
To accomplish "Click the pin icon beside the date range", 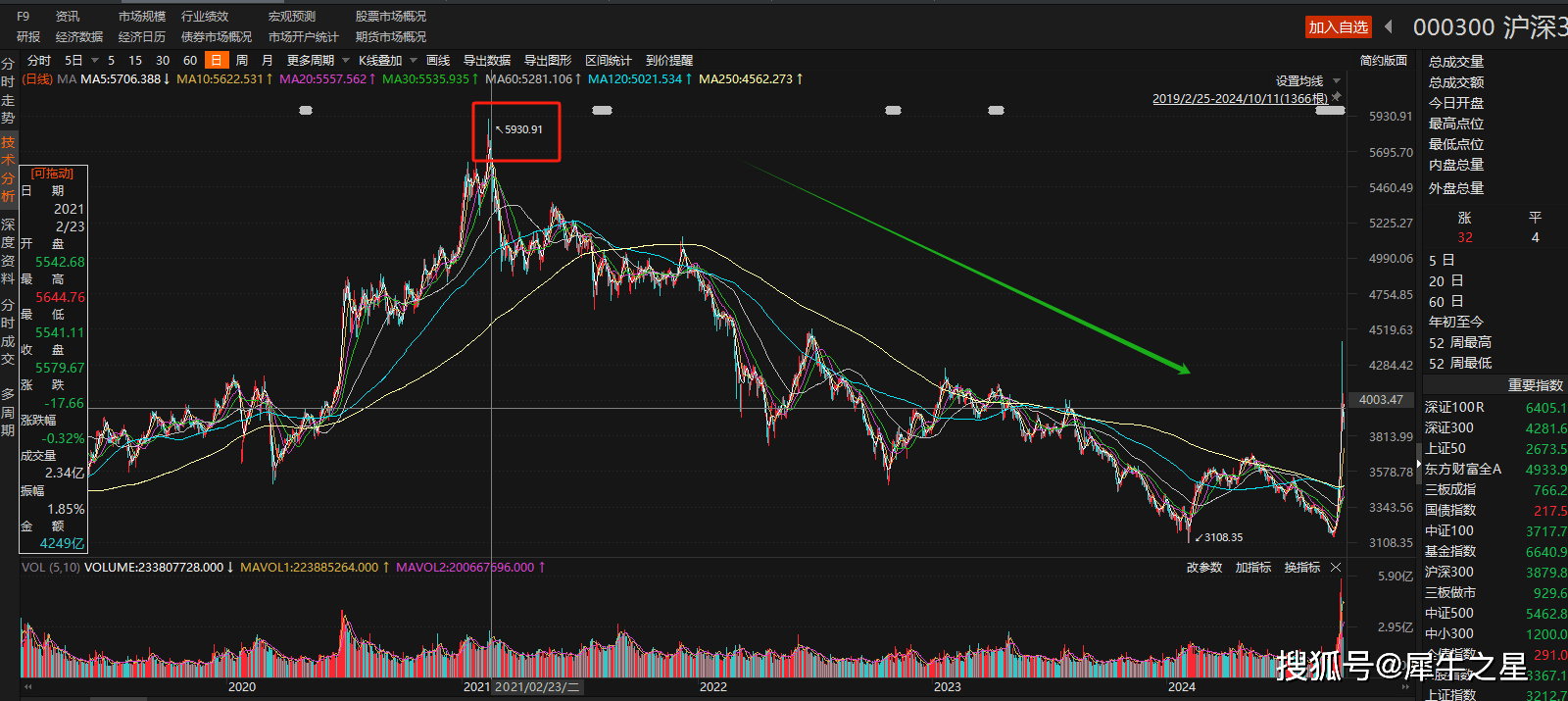I will point(1337,97).
